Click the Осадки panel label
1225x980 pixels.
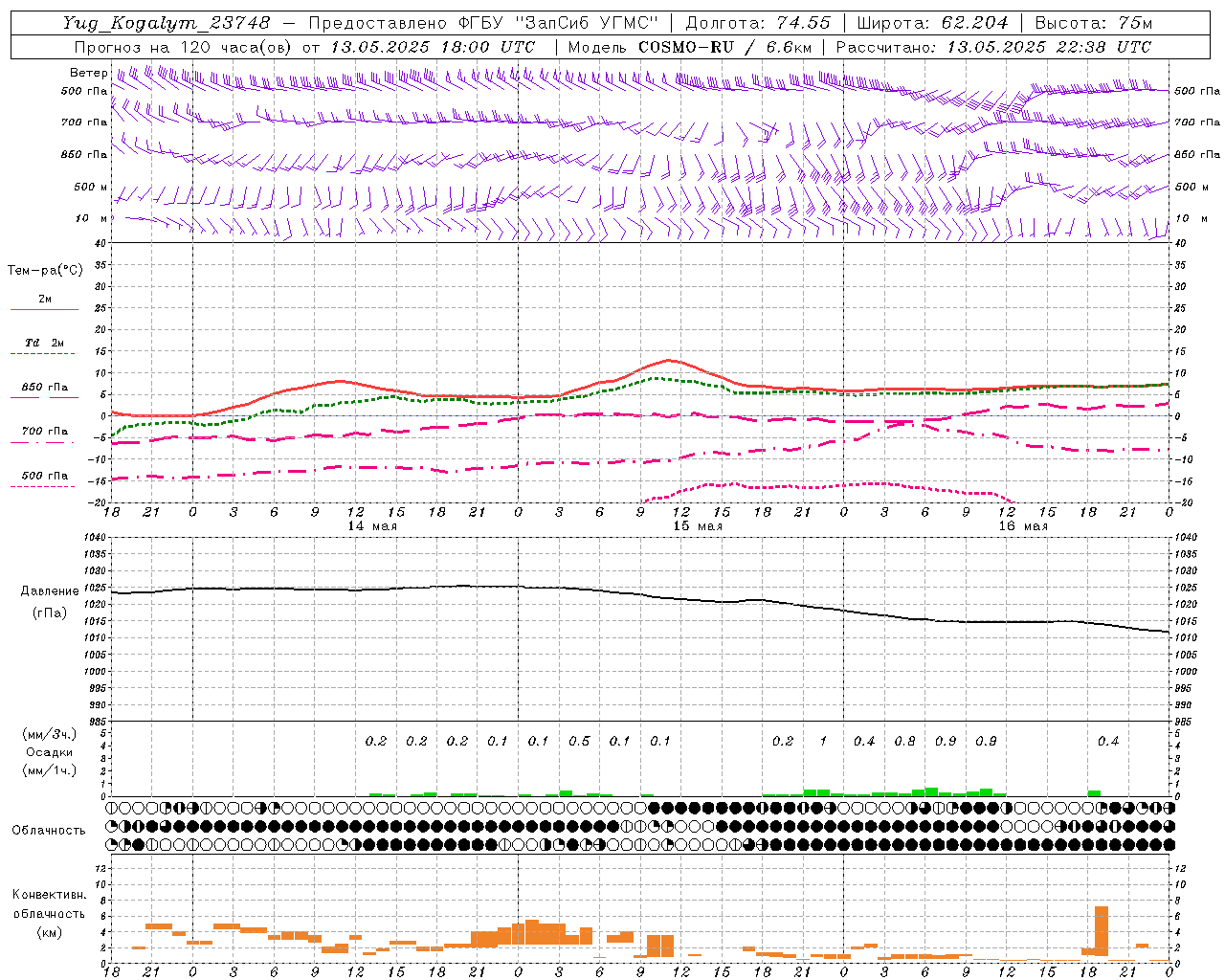[49, 752]
